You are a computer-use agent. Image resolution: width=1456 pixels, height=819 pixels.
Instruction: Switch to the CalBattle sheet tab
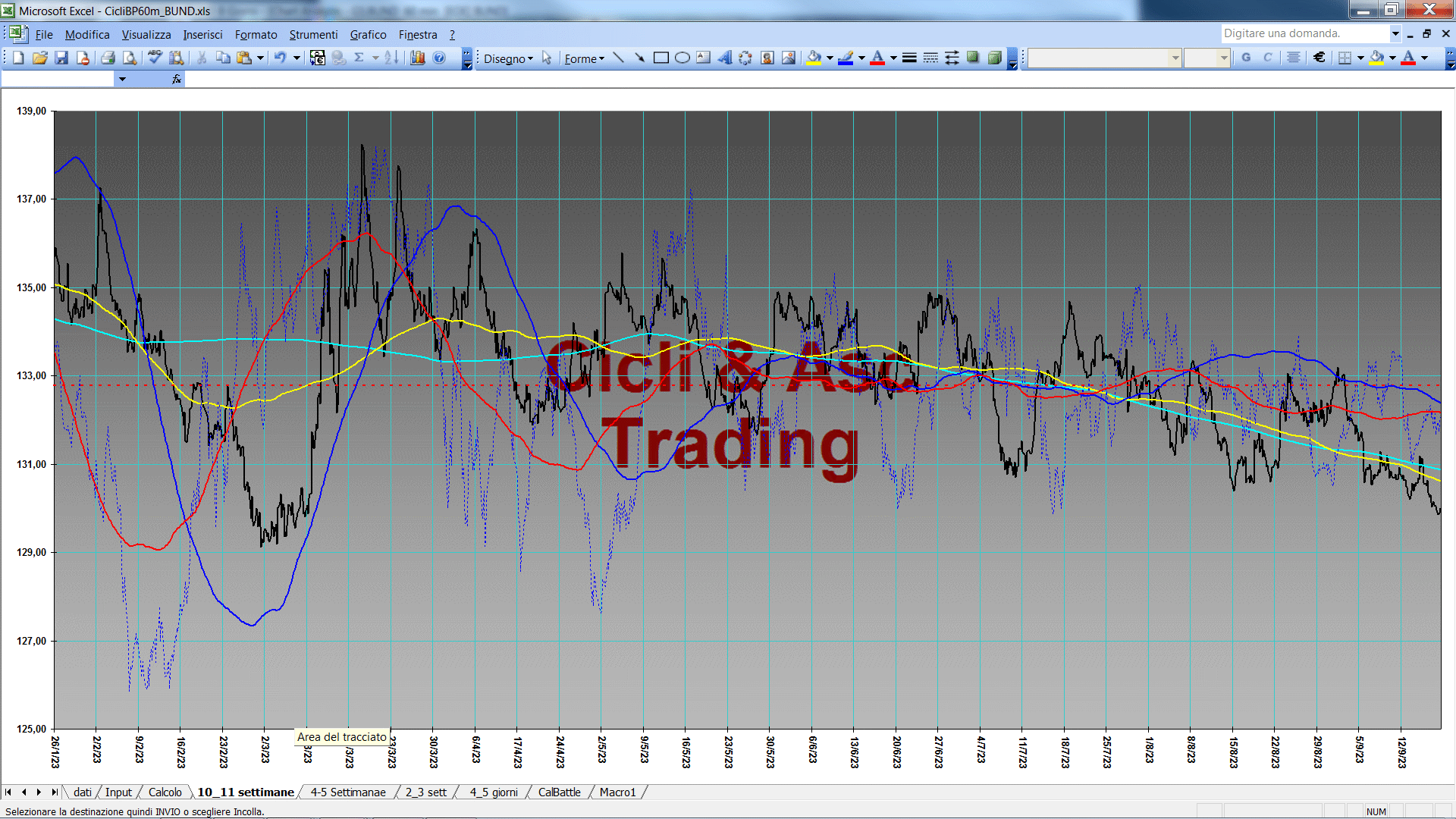559,792
